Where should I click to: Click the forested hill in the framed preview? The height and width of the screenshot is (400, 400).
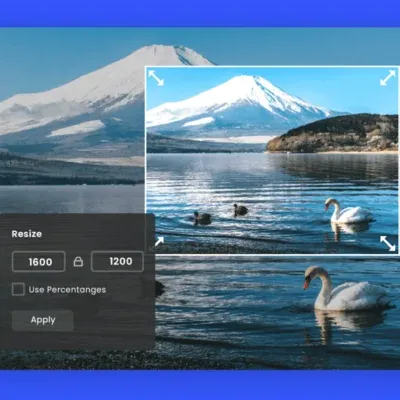[333, 133]
